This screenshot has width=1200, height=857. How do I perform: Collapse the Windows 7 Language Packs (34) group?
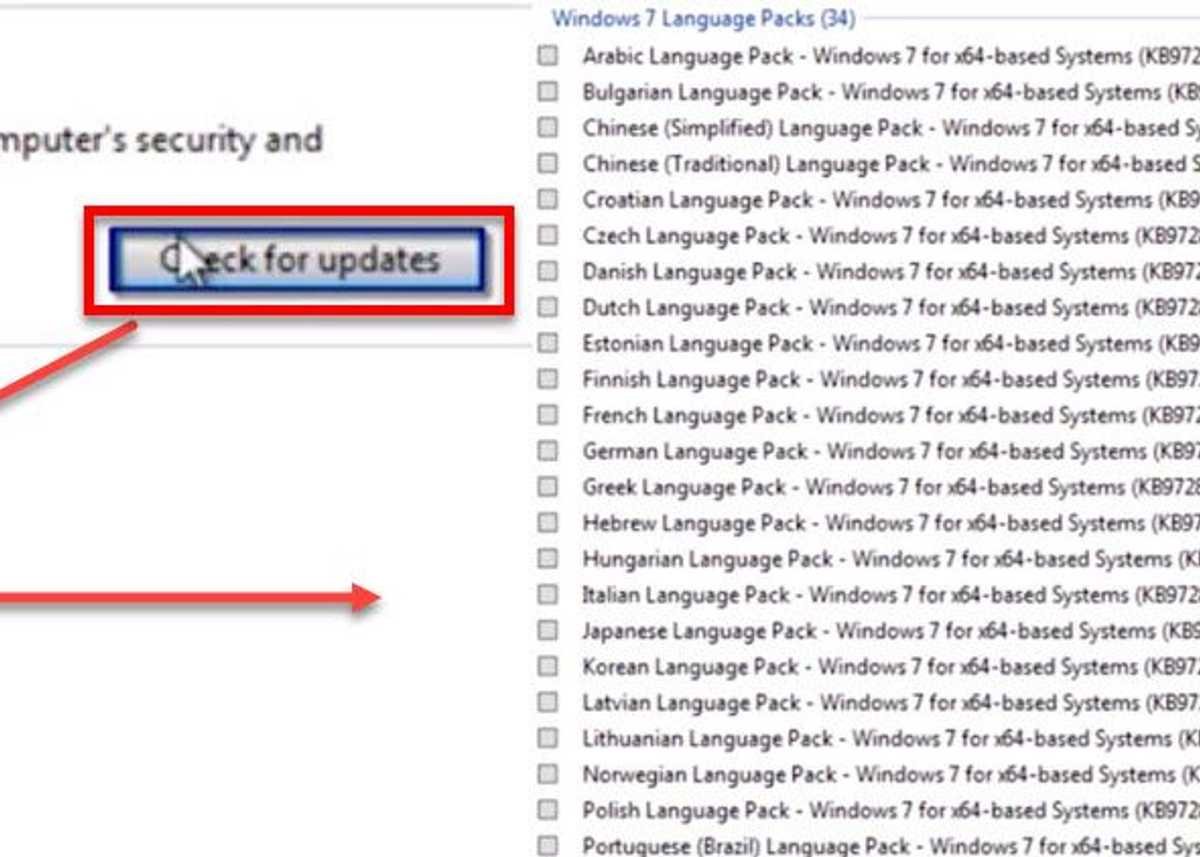click(x=703, y=18)
